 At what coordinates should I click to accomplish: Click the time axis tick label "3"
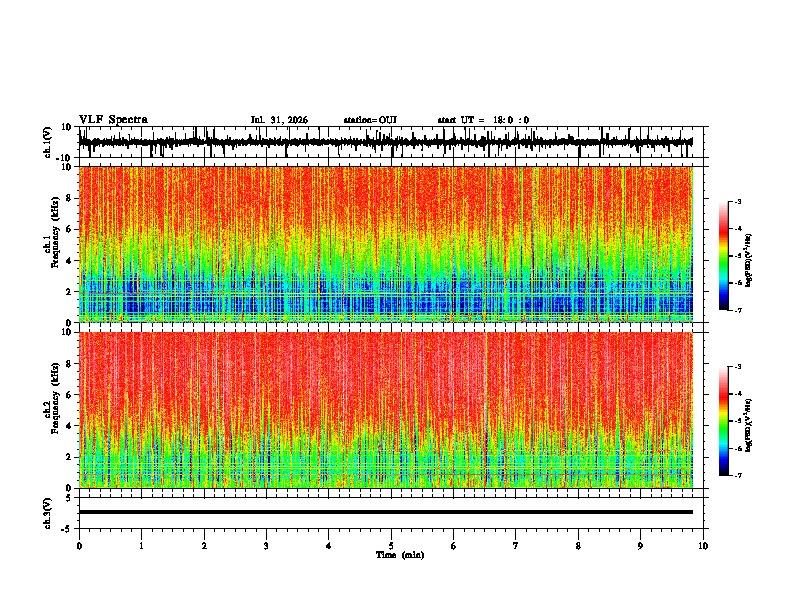tap(266, 546)
